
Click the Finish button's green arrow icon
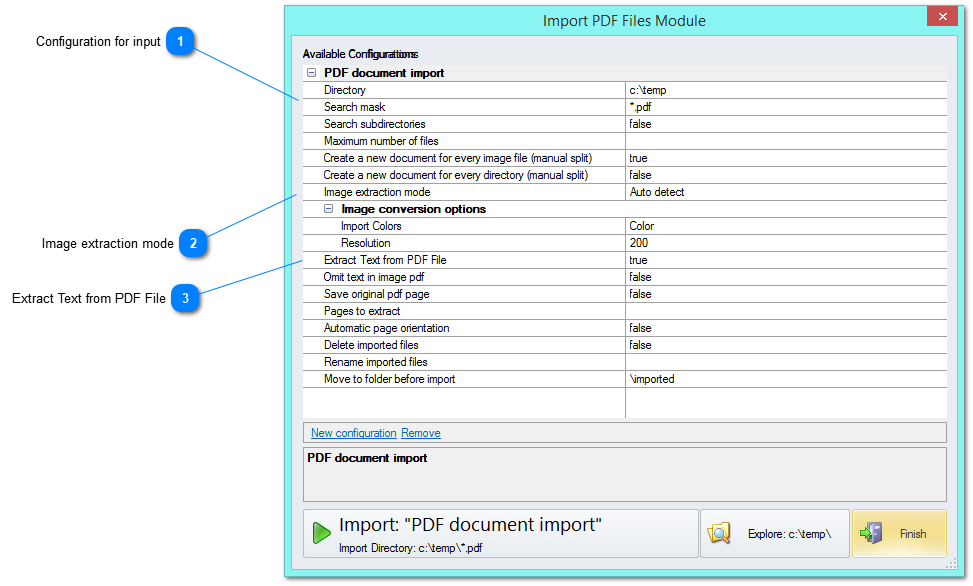(x=871, y=533)
